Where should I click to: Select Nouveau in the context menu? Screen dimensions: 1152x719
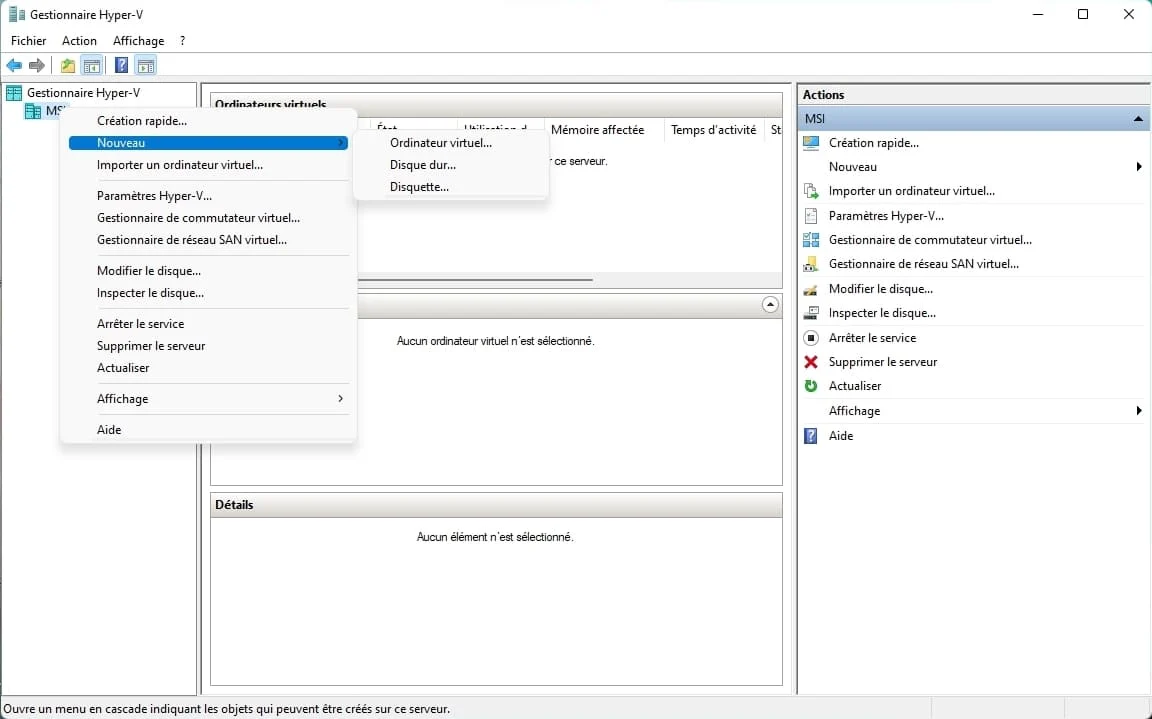pos(209,143)
